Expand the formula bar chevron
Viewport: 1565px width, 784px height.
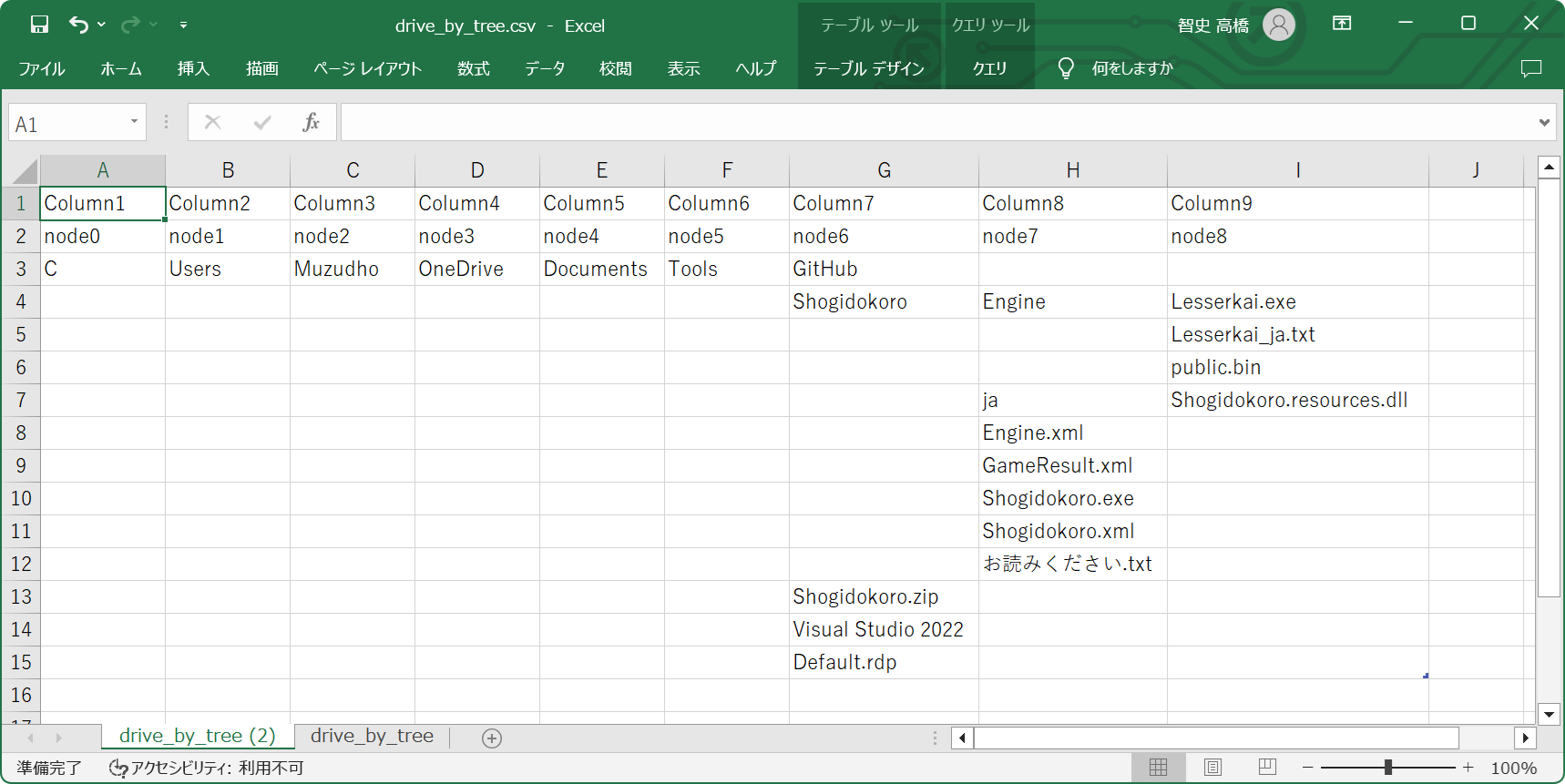[1544, 122]
